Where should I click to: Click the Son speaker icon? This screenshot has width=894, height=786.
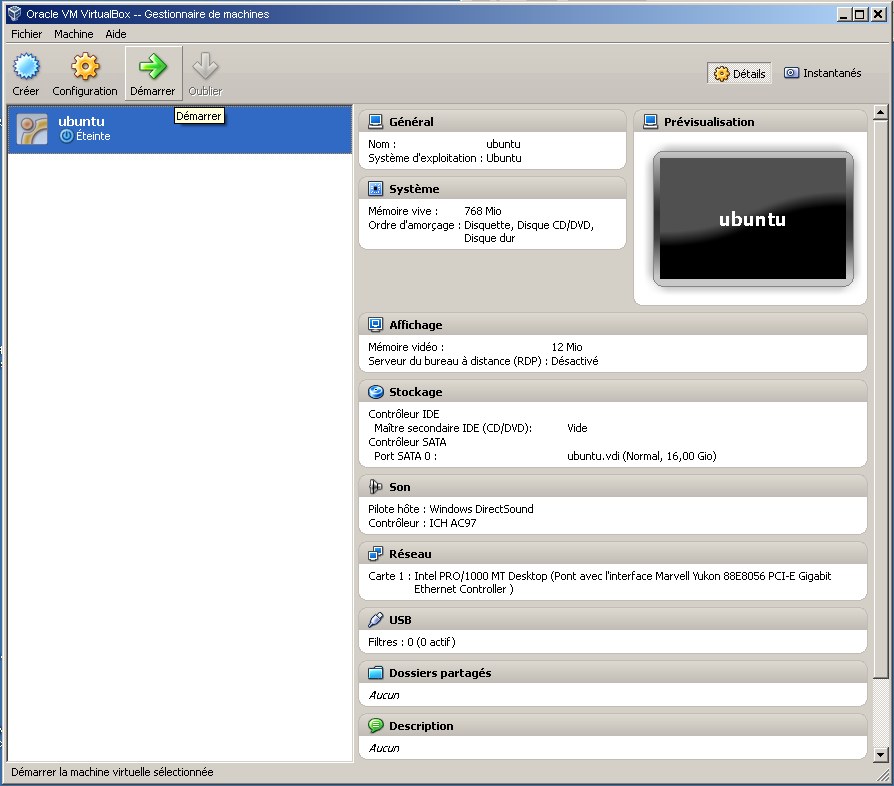(376, 487)
